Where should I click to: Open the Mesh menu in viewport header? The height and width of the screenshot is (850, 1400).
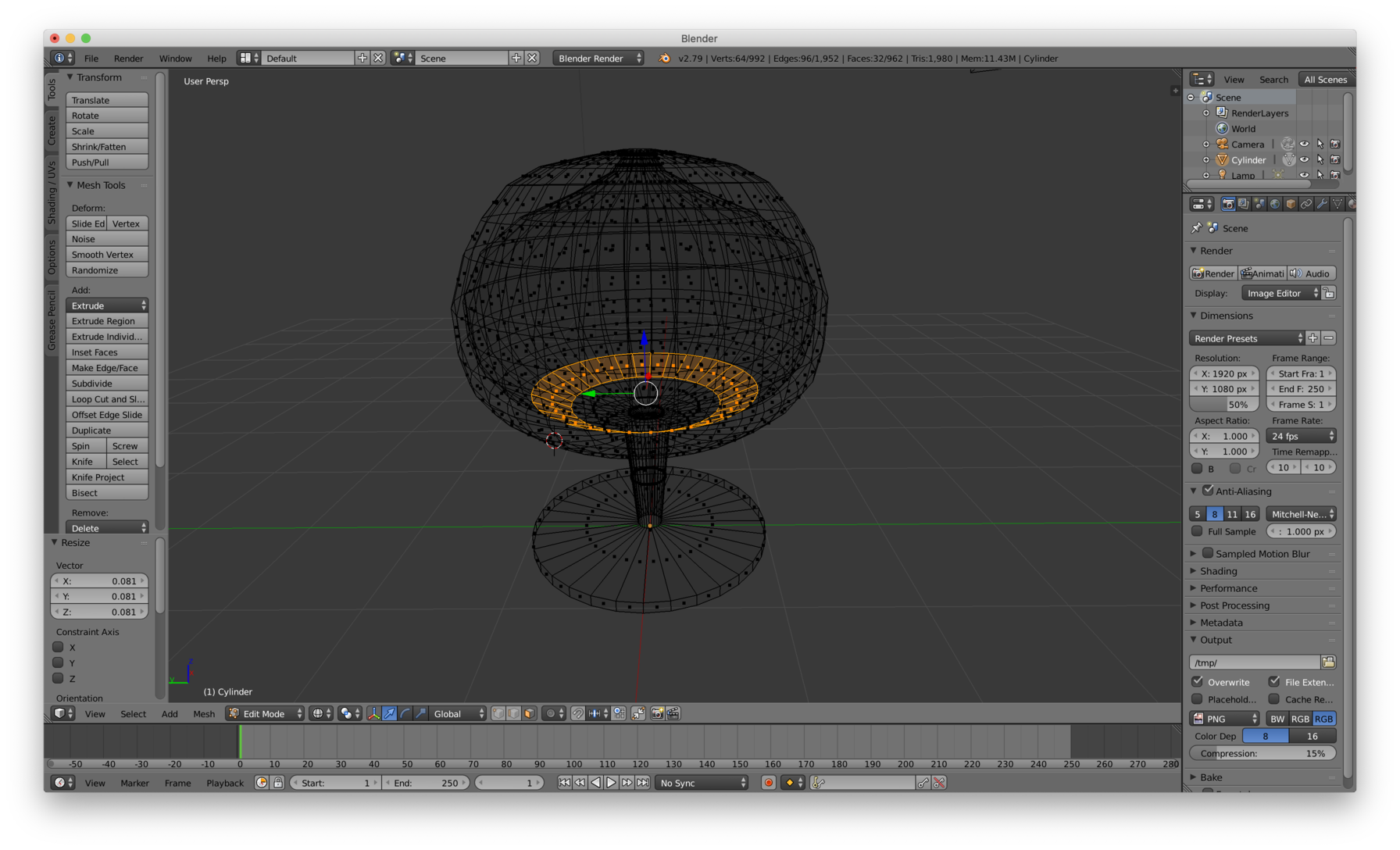(204, 713)
